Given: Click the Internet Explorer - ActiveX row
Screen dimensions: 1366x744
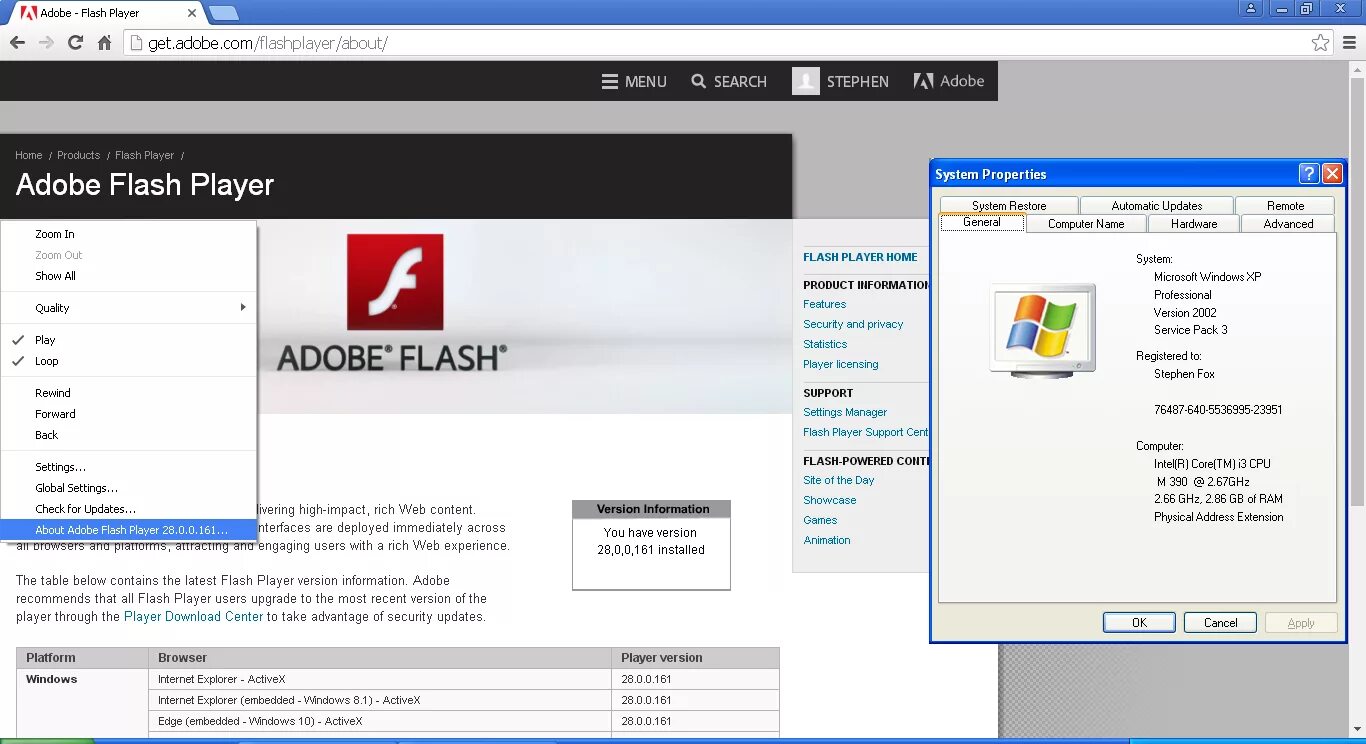Looking at the screenshot, I should 398,679.
